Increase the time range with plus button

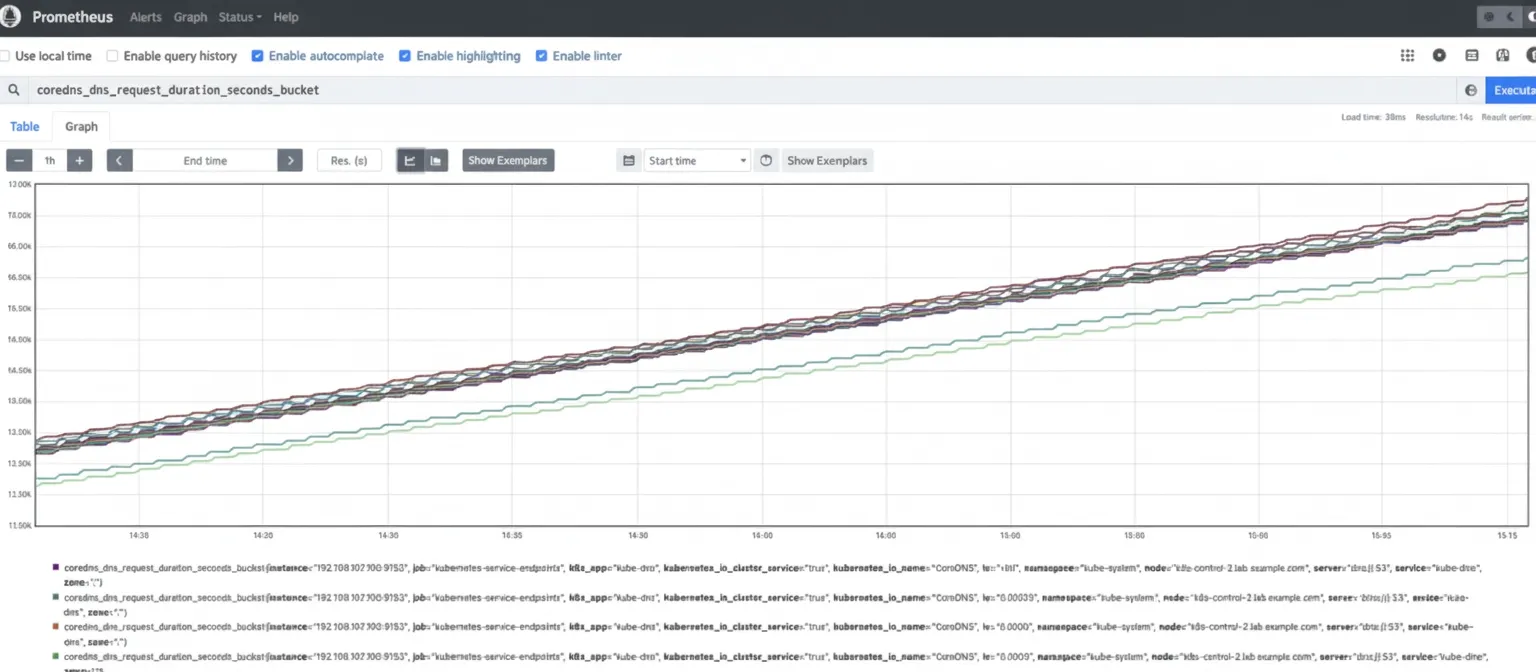point(80,160)
